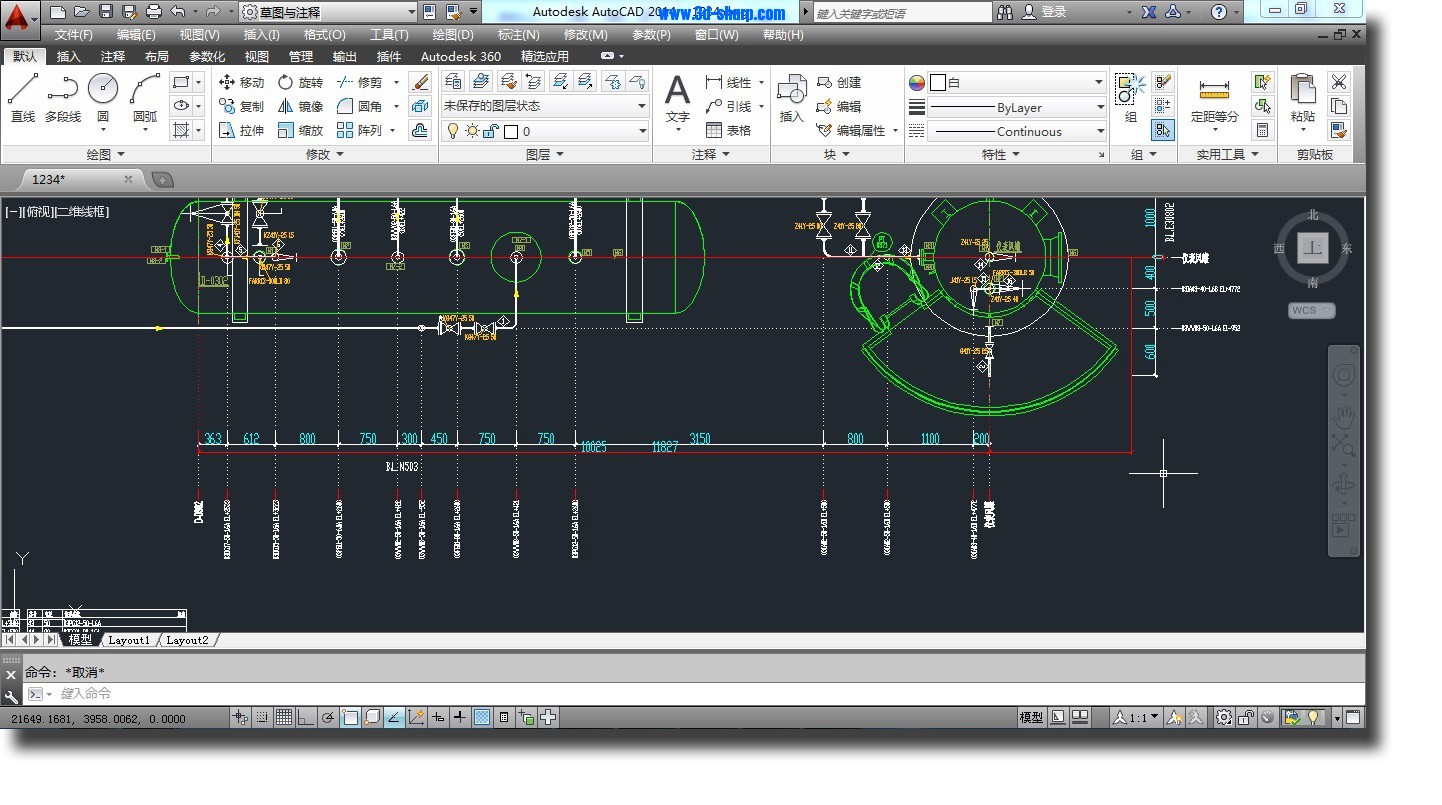Click the 引线 (Leader) button

coord(728,106)
